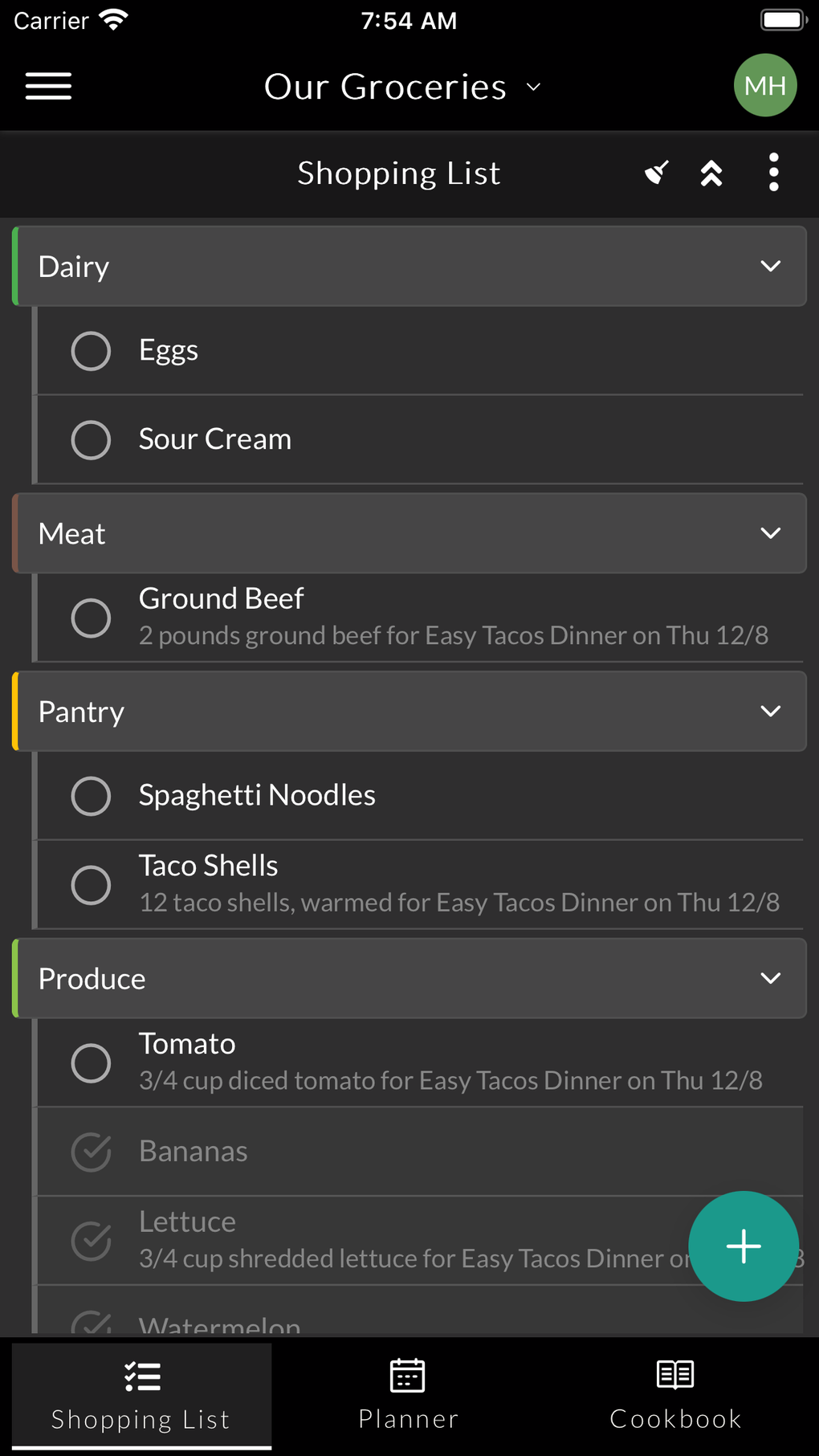Viewport: 819px width, 1456px height.
Task: Open the Taco Shells item details
Action: coord(458,884)
